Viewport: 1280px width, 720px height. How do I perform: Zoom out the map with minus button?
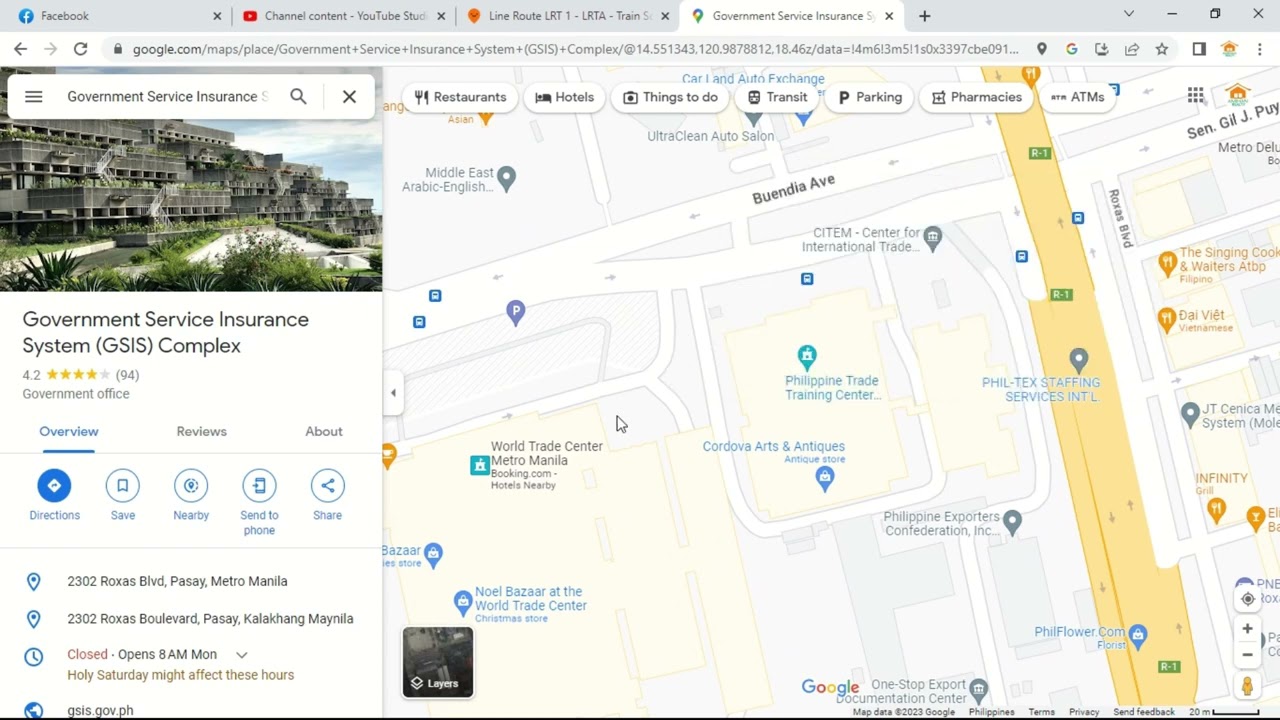click(x=1247, y=655)
